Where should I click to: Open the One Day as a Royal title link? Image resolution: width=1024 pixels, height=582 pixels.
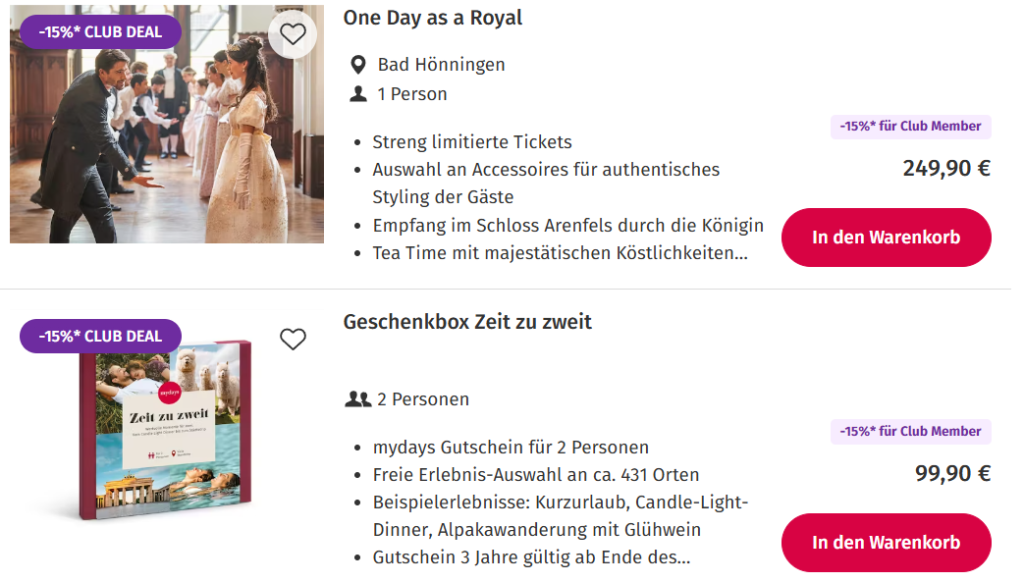tap(432, 18)
